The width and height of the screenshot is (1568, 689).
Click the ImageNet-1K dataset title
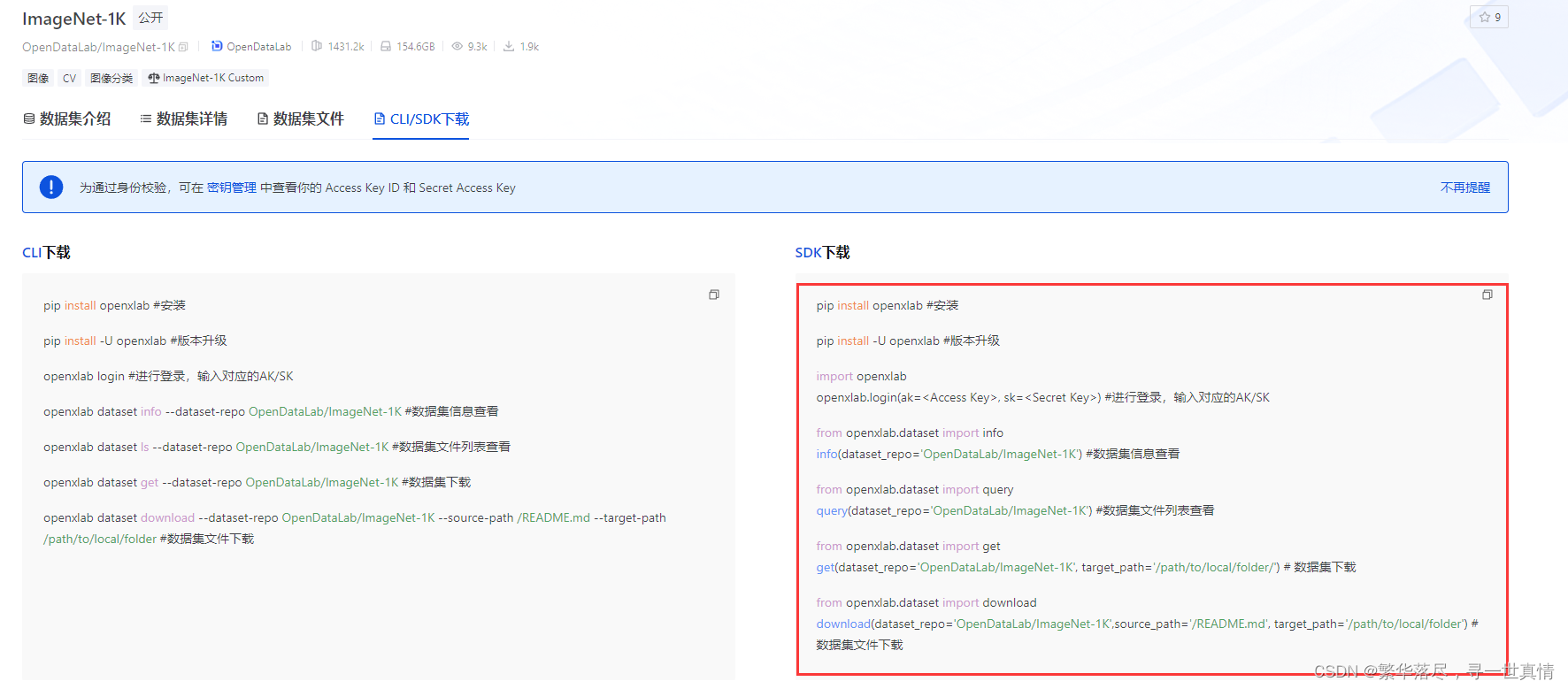point(74,19)
